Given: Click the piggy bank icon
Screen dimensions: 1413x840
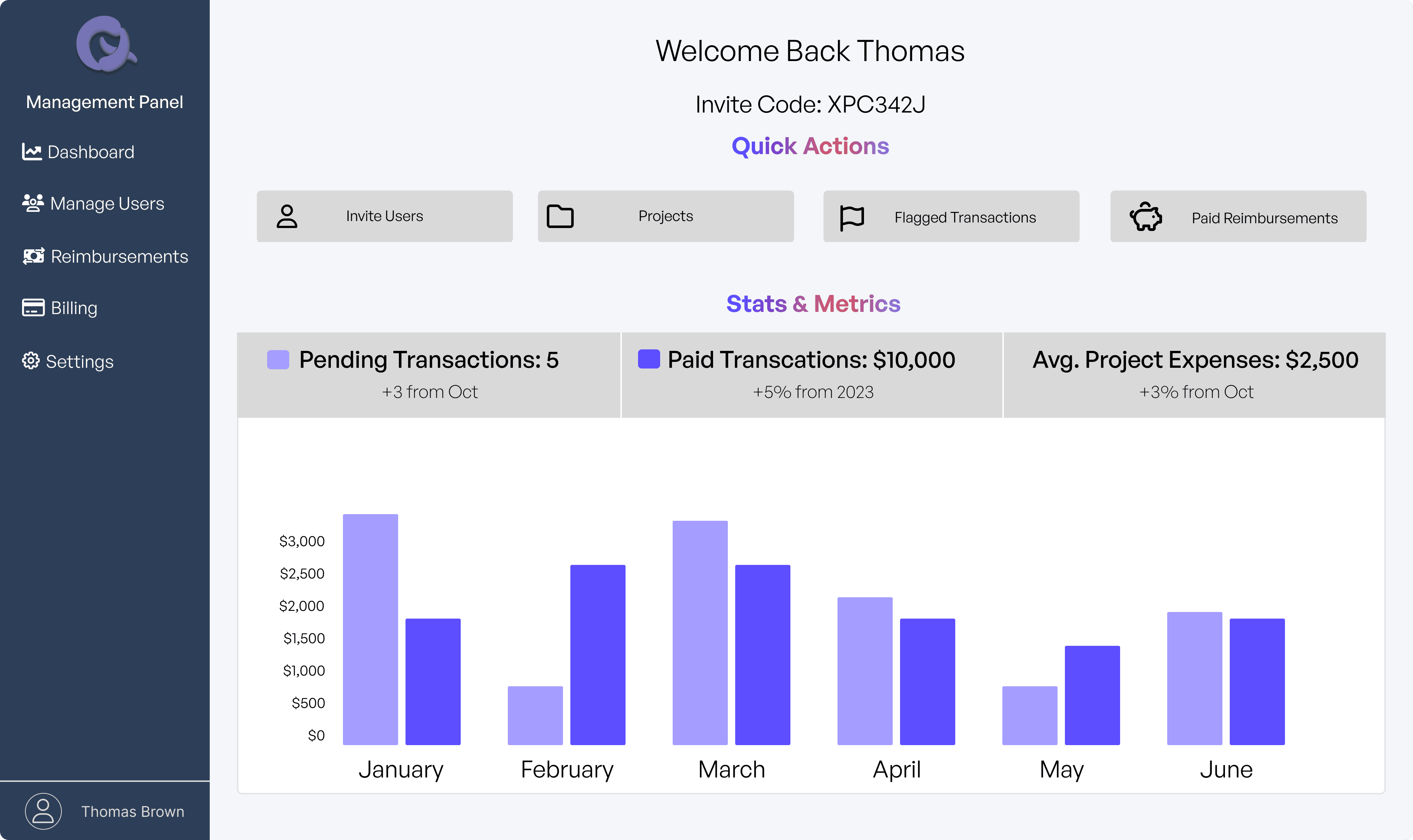Looking at the screenshot, I should (x=1146, y=216).
